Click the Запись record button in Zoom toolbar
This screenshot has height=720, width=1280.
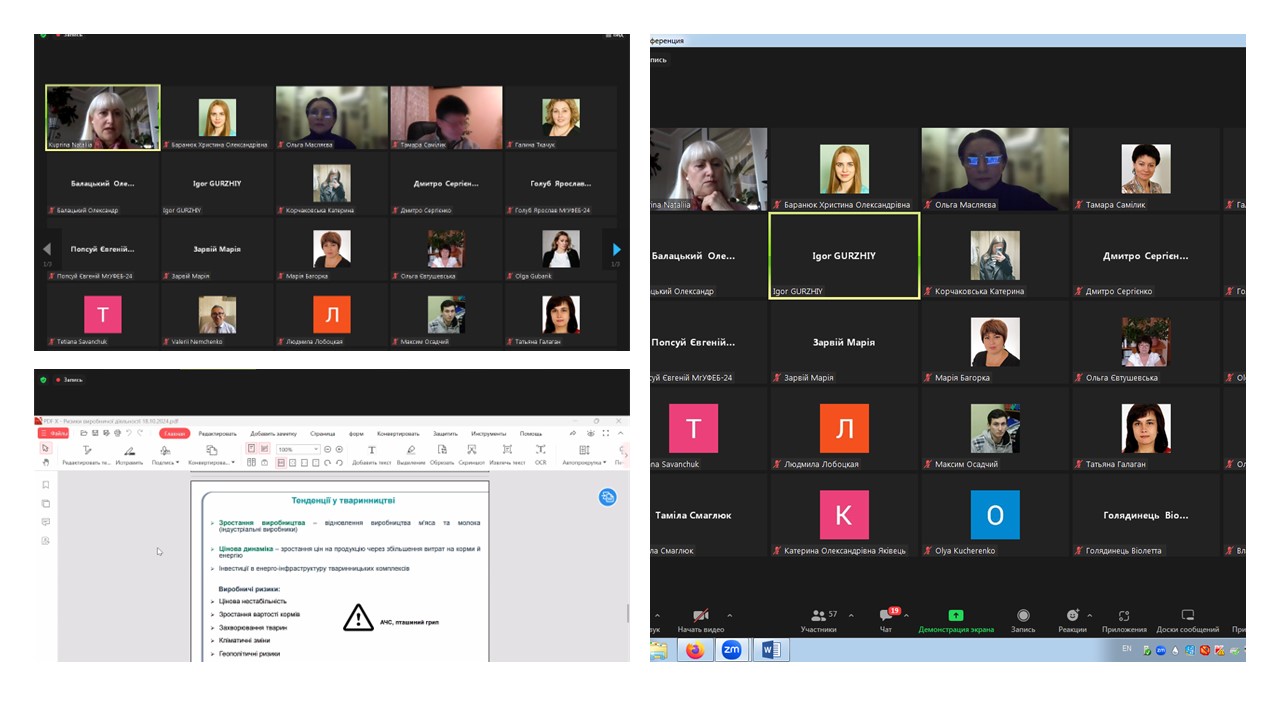coord(1023,620)
